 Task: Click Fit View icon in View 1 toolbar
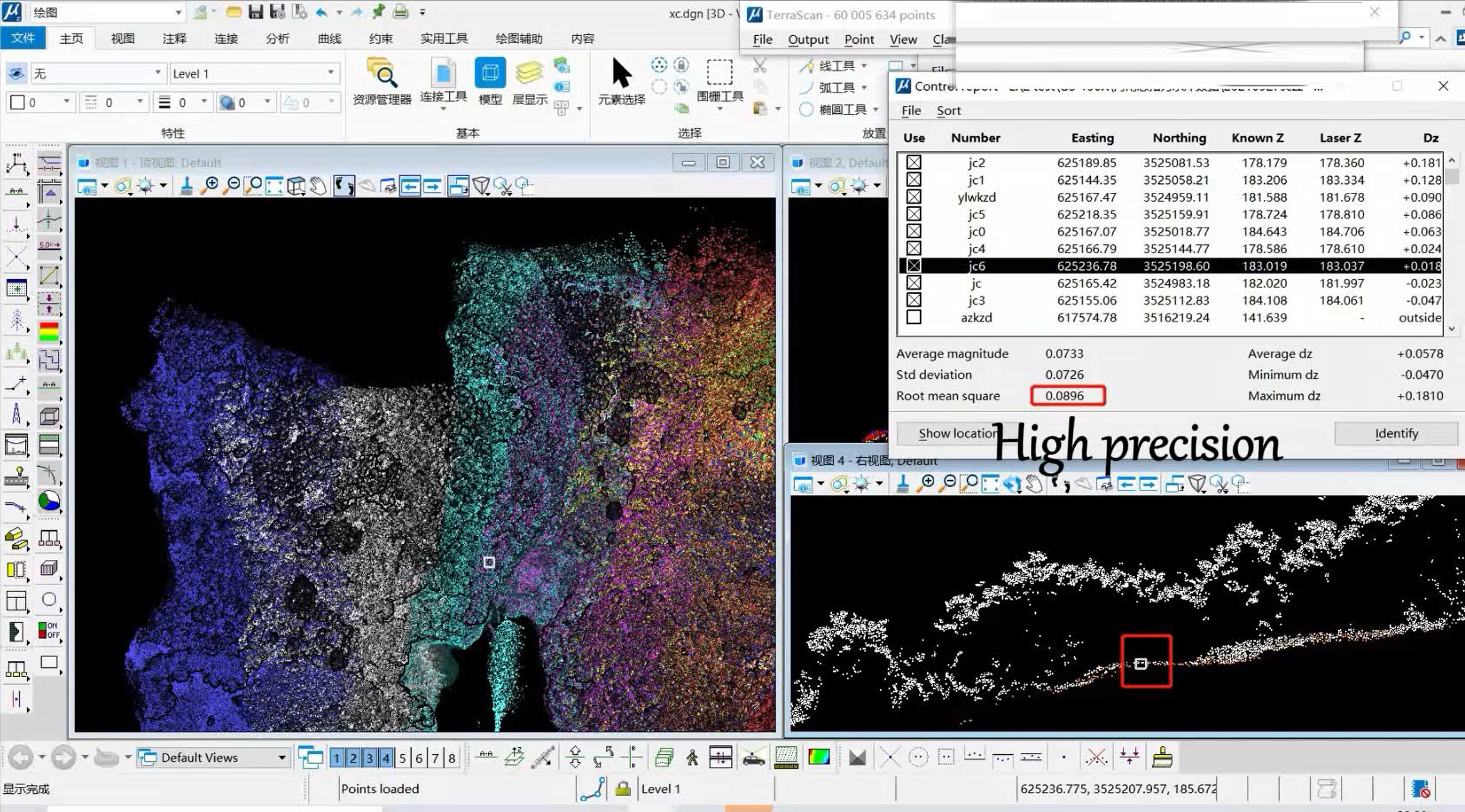coord(275,186)
